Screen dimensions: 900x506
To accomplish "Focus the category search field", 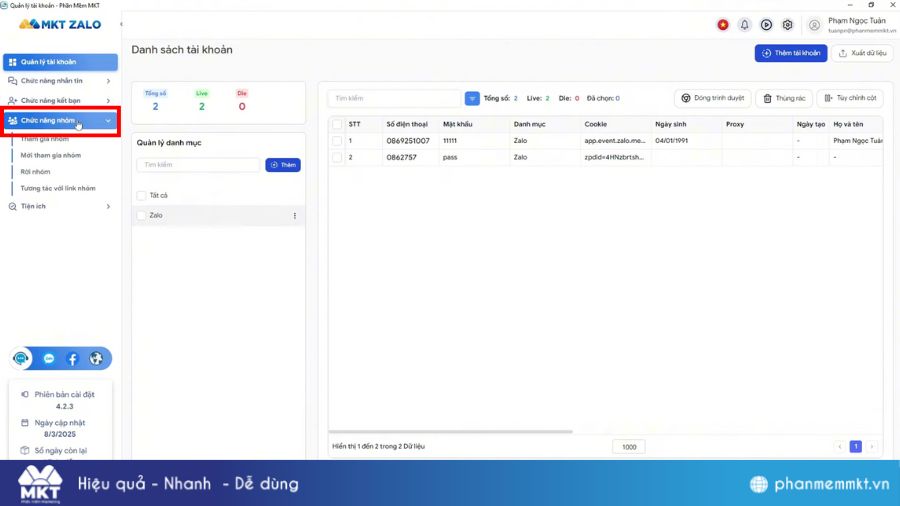I will pyautogui.click(x=198, y=165).
